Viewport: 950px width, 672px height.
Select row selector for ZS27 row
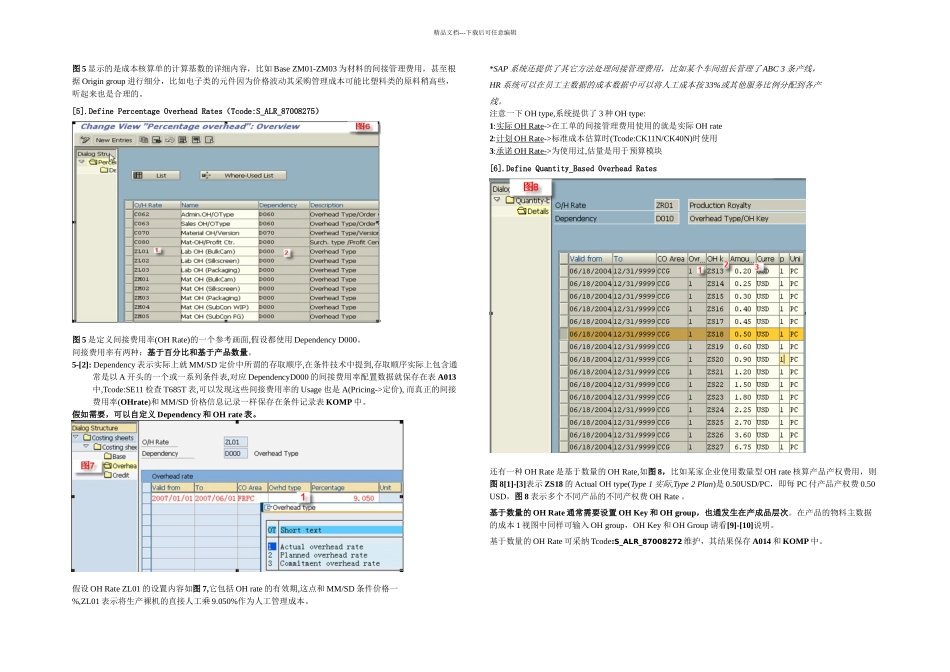[564, 447]
